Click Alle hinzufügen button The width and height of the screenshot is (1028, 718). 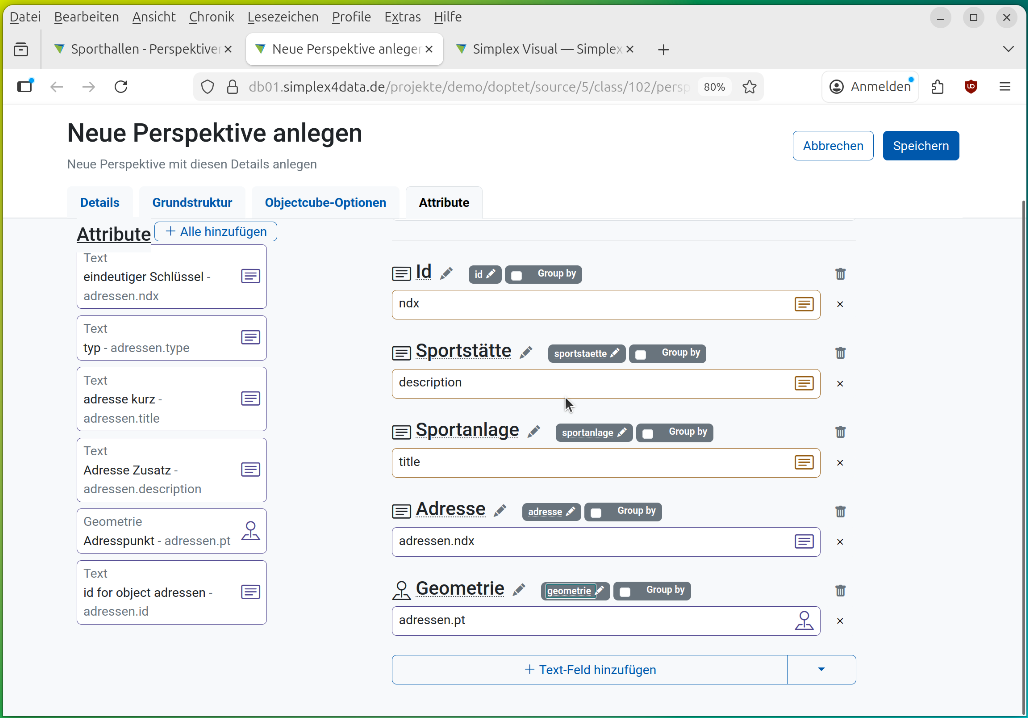(216, 232)
